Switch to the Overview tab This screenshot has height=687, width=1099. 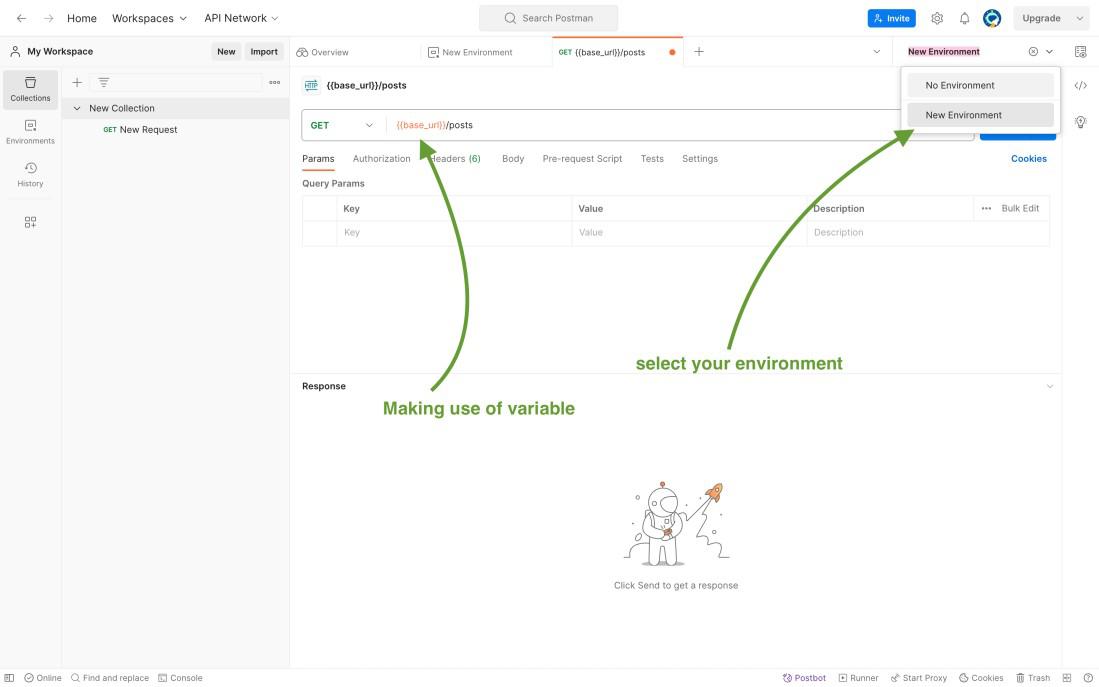322,53
